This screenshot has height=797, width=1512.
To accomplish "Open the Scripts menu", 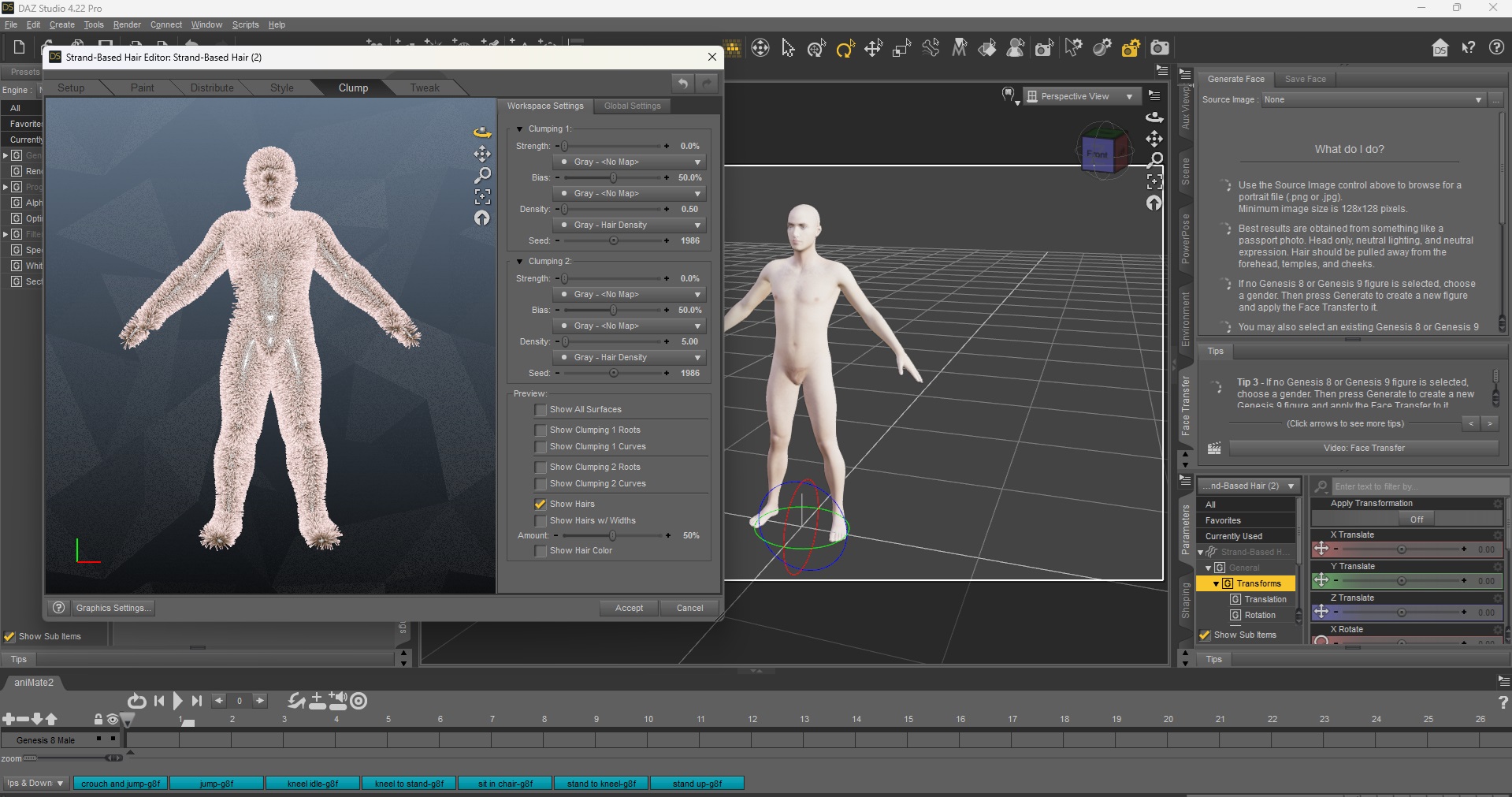I will coord(245,24).
